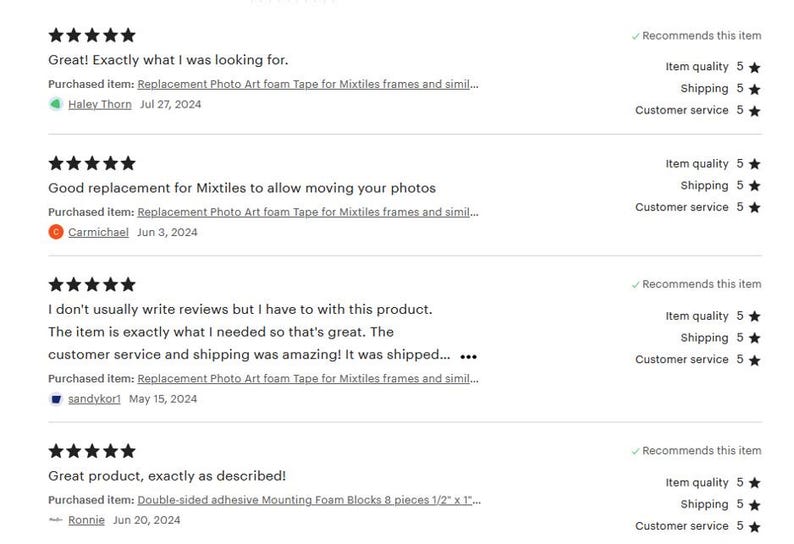This screenshot has width=794, height=544.
Task: Click the Customer service star in Carmichael's review
Action: (755, 207)
